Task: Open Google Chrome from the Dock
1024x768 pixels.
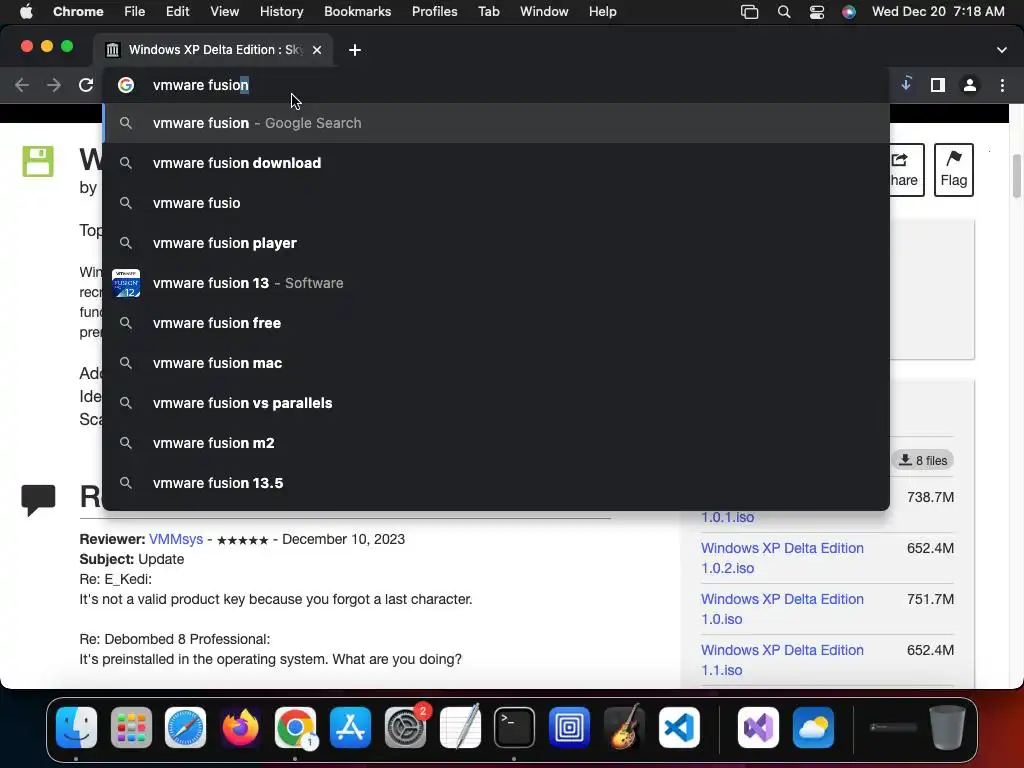Action: pyautogui.click(x=295, y=727)
